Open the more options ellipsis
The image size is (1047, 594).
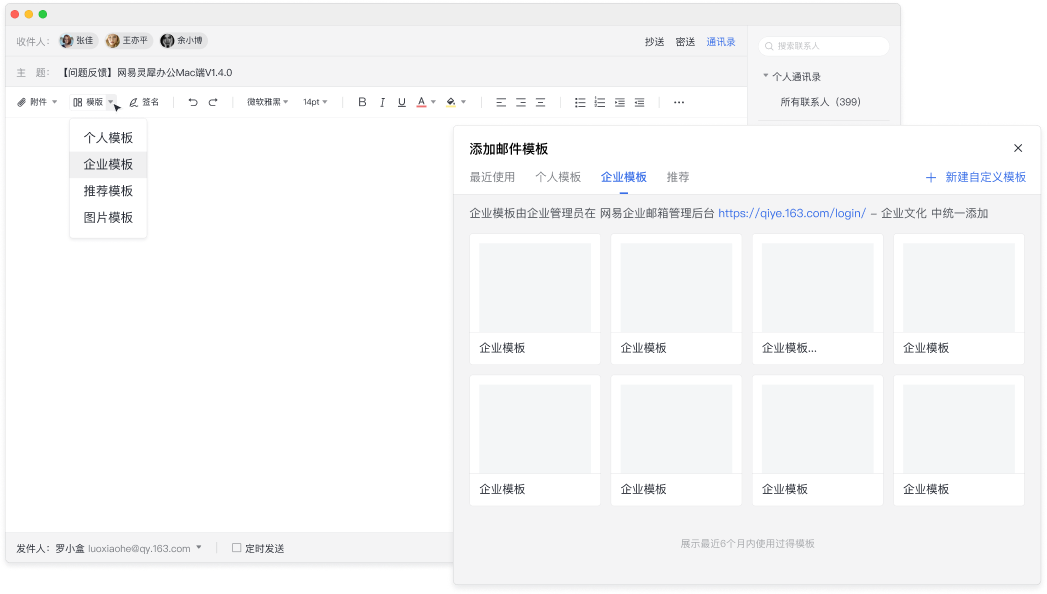(x=679, y=102)
